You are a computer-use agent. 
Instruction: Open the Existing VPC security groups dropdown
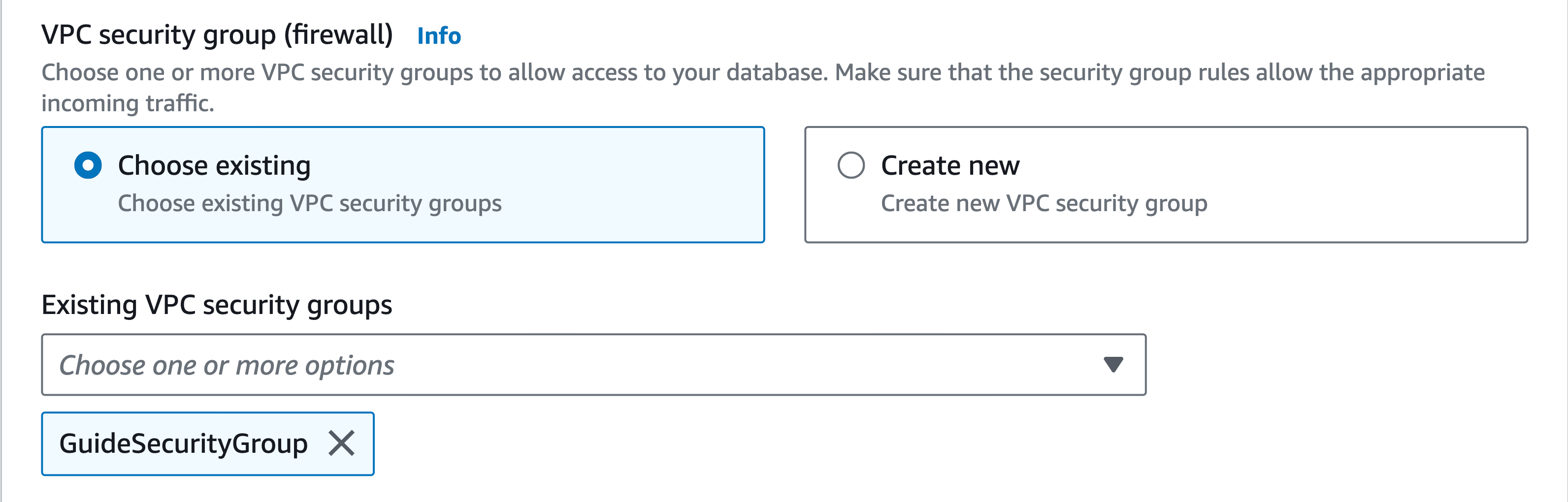pyautogui.click(x=593, y=365)
